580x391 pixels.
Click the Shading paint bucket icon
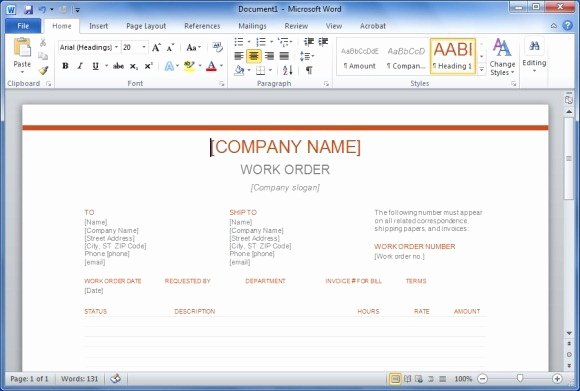tap(239, 70)
